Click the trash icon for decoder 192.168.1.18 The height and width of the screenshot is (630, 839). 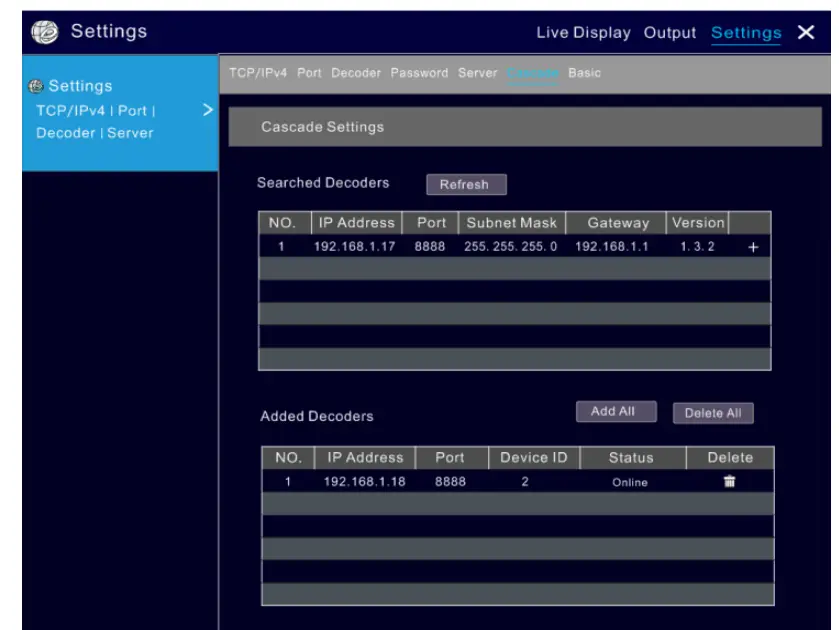coord(729,482)
